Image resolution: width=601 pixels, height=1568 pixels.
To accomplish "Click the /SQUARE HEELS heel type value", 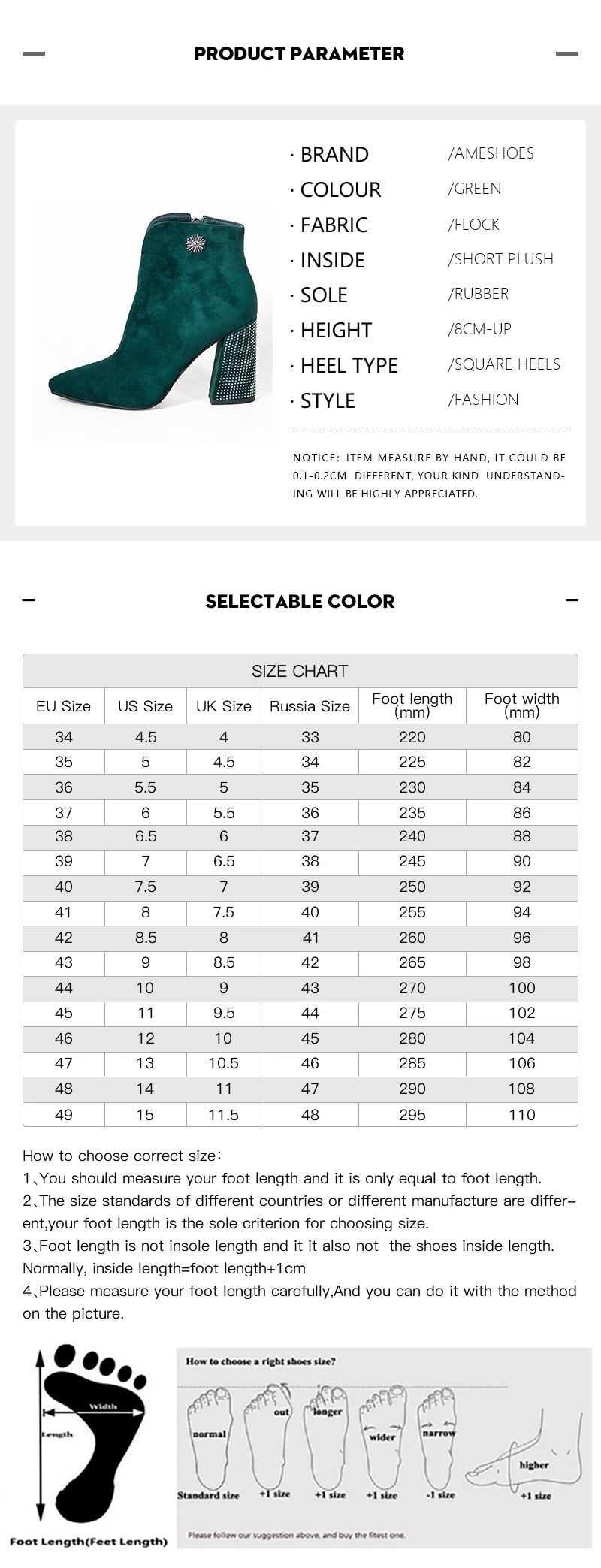I will pos(504,364).
